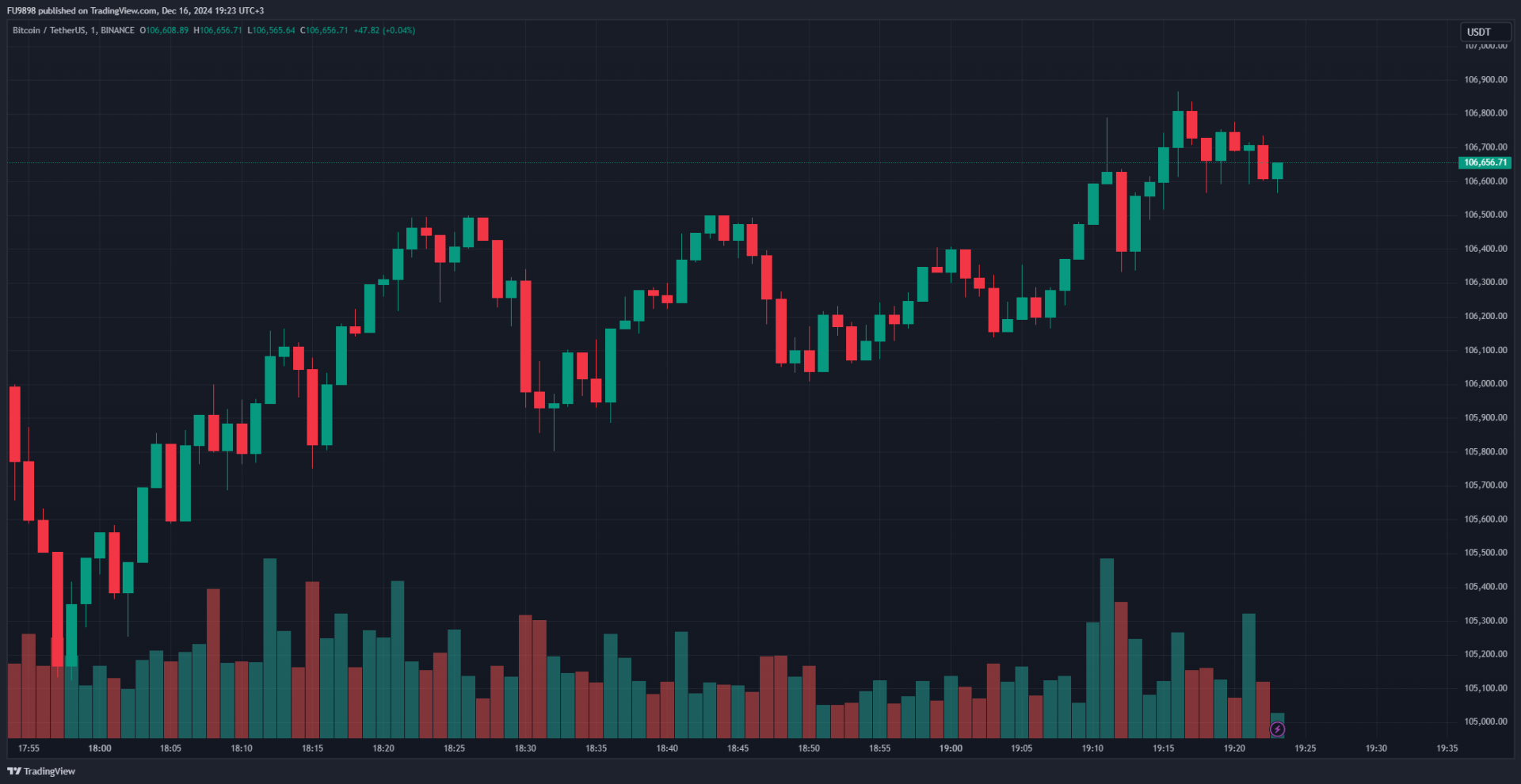
Task: Click the 17:55 time axis label
Action: coord(29,748)
